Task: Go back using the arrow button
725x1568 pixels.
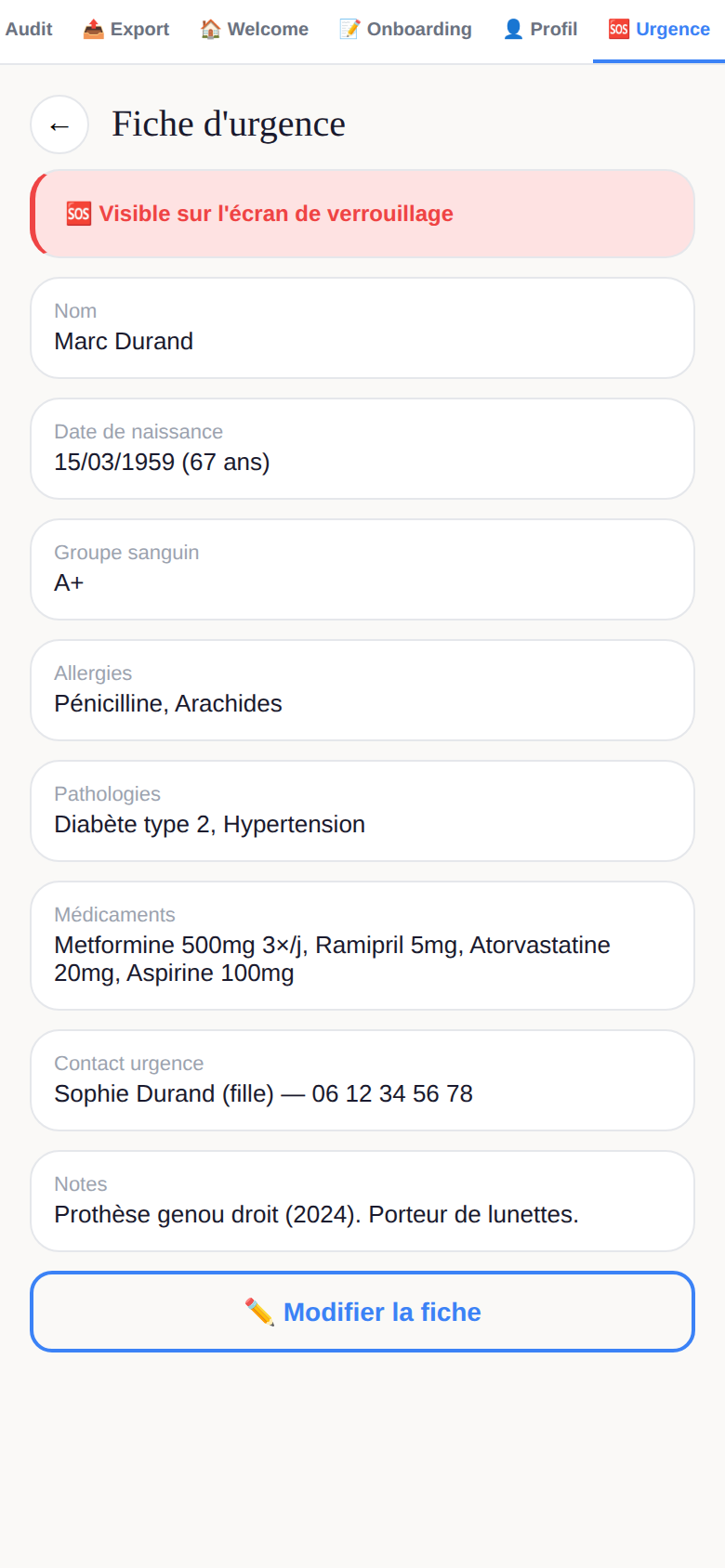Action: 59,124
